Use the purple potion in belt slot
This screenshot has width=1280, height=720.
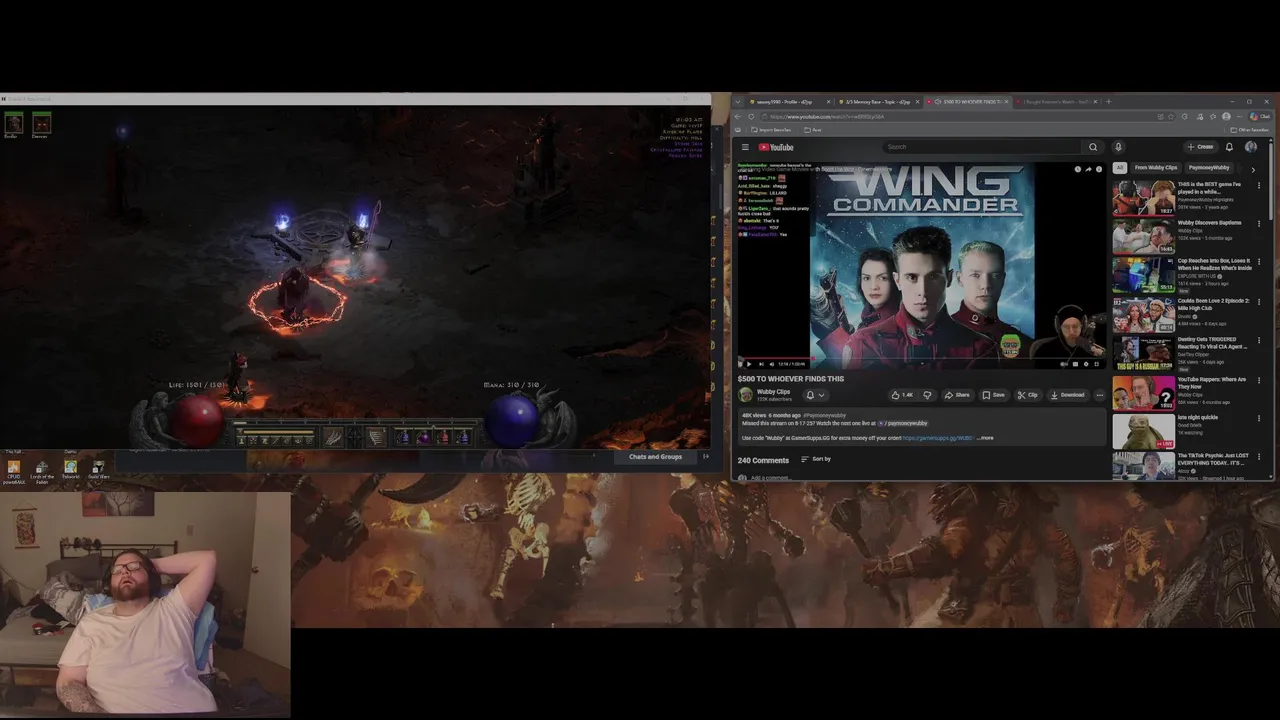click(423, 437)
